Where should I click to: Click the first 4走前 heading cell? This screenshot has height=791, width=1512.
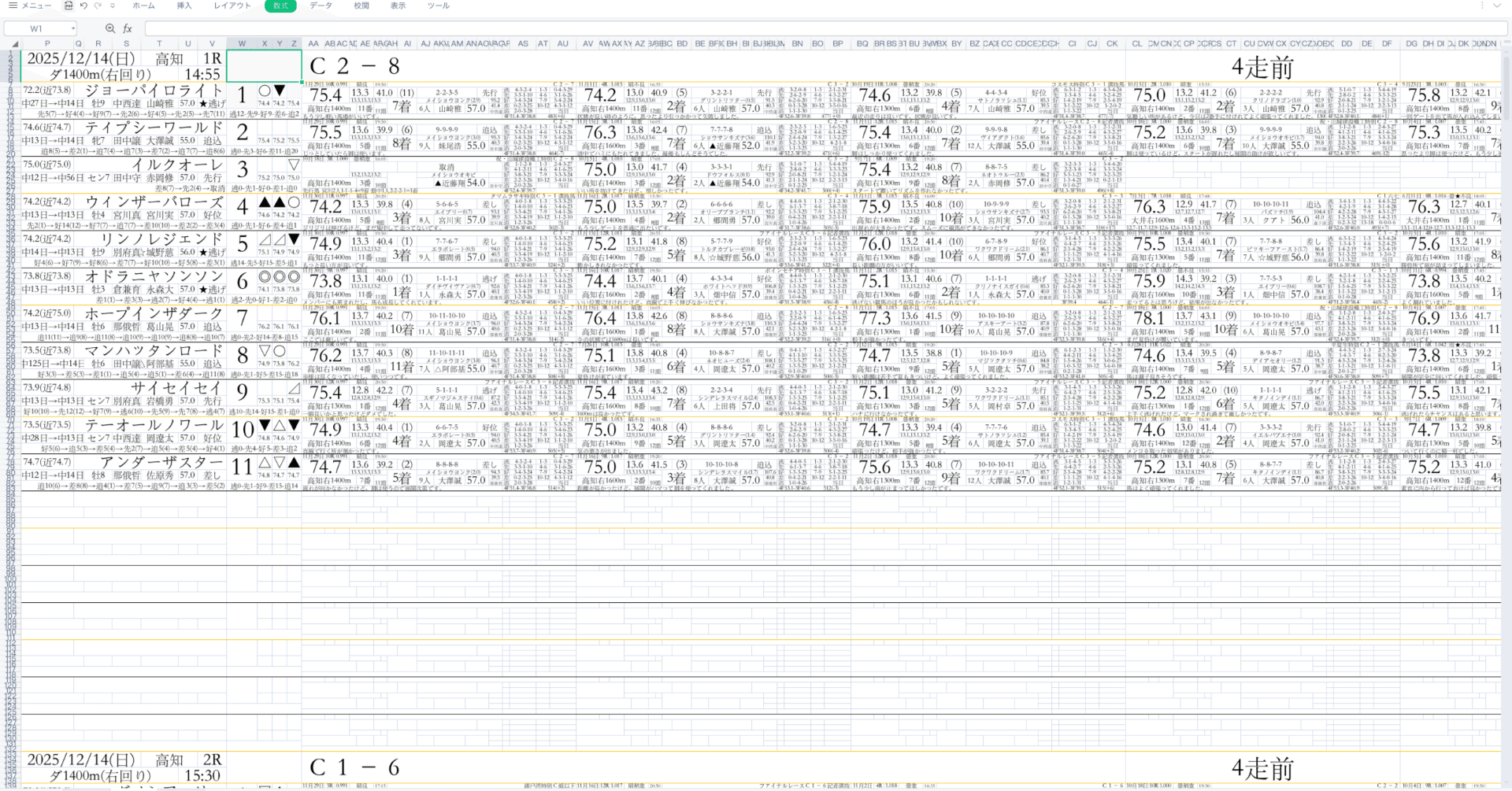1262,67
